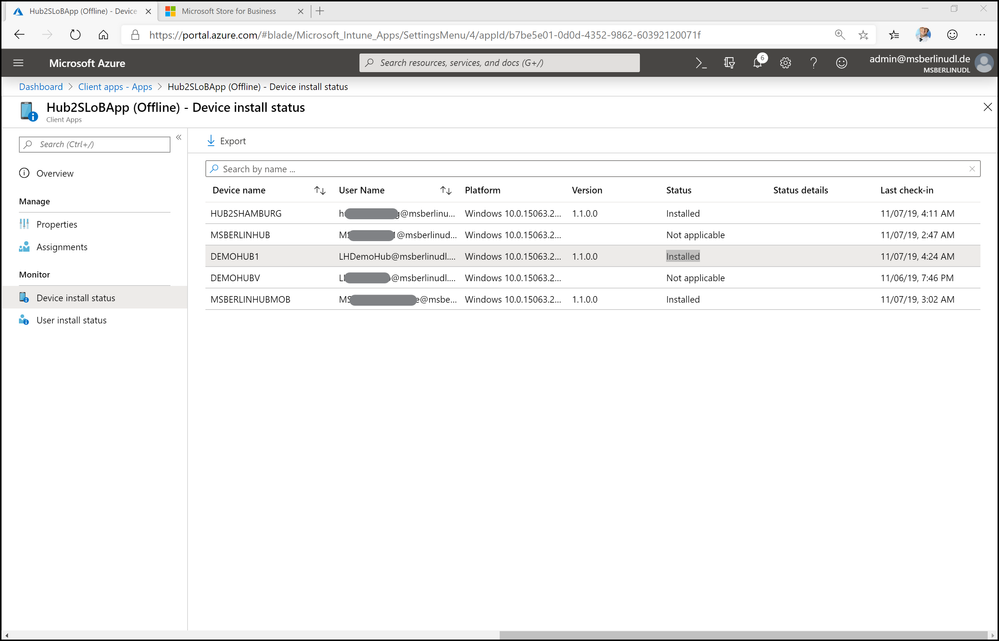Select the HUB2SHAMBURG device row
The height and width of the screenshot is (641, 999).
(593, 213)
